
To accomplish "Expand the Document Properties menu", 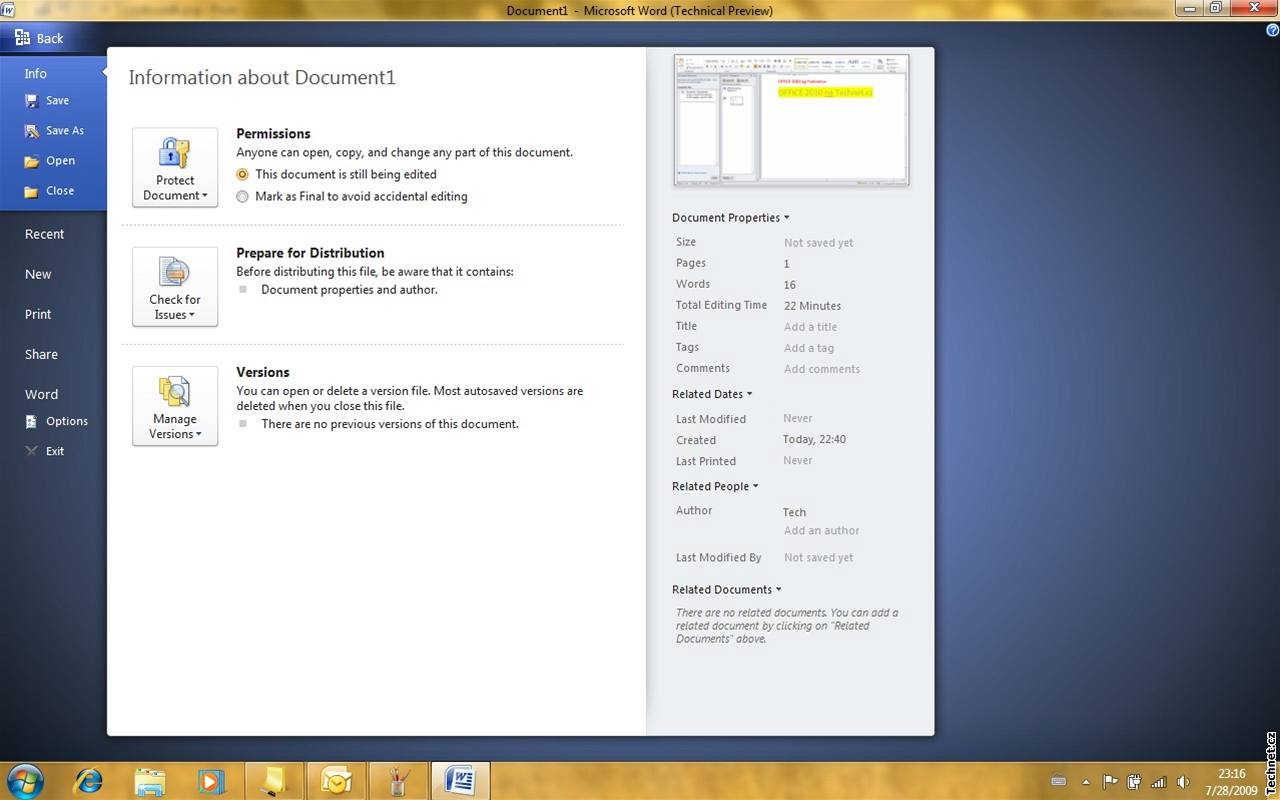I will 730,218.
